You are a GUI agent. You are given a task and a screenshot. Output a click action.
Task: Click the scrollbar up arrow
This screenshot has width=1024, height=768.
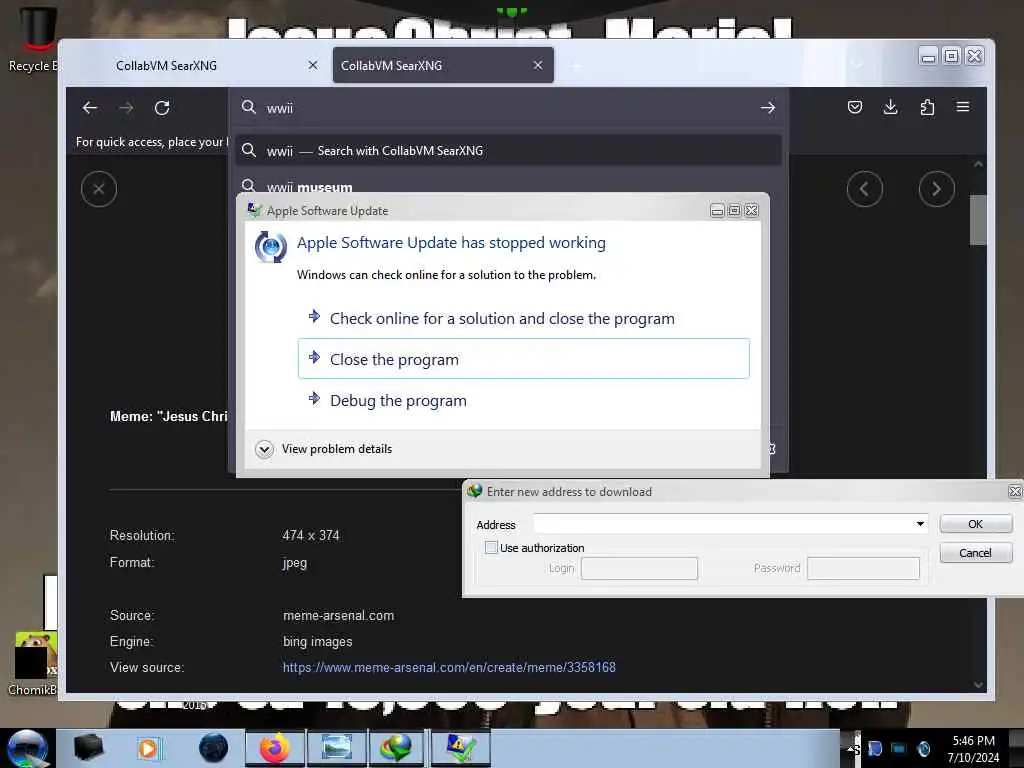click(x=978, y=164)
